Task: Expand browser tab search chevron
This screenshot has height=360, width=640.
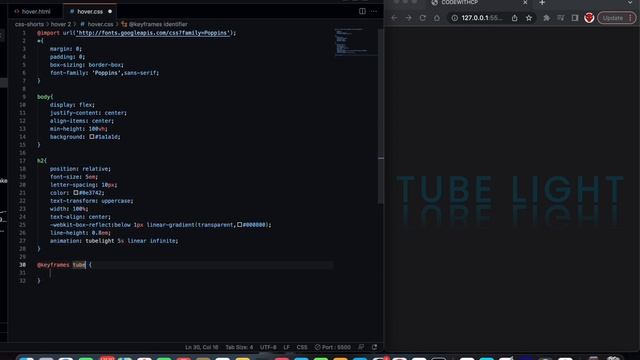Action: coord(630,3)
